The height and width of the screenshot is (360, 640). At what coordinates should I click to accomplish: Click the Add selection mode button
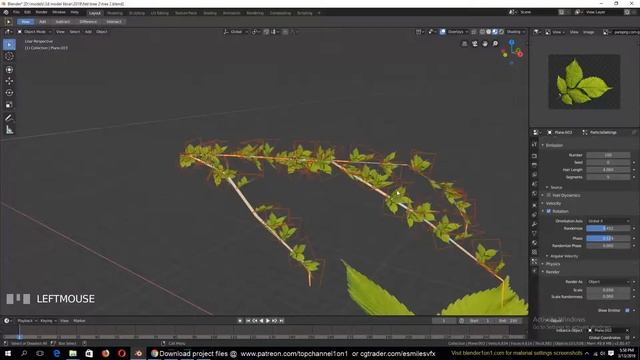point(42,22)
